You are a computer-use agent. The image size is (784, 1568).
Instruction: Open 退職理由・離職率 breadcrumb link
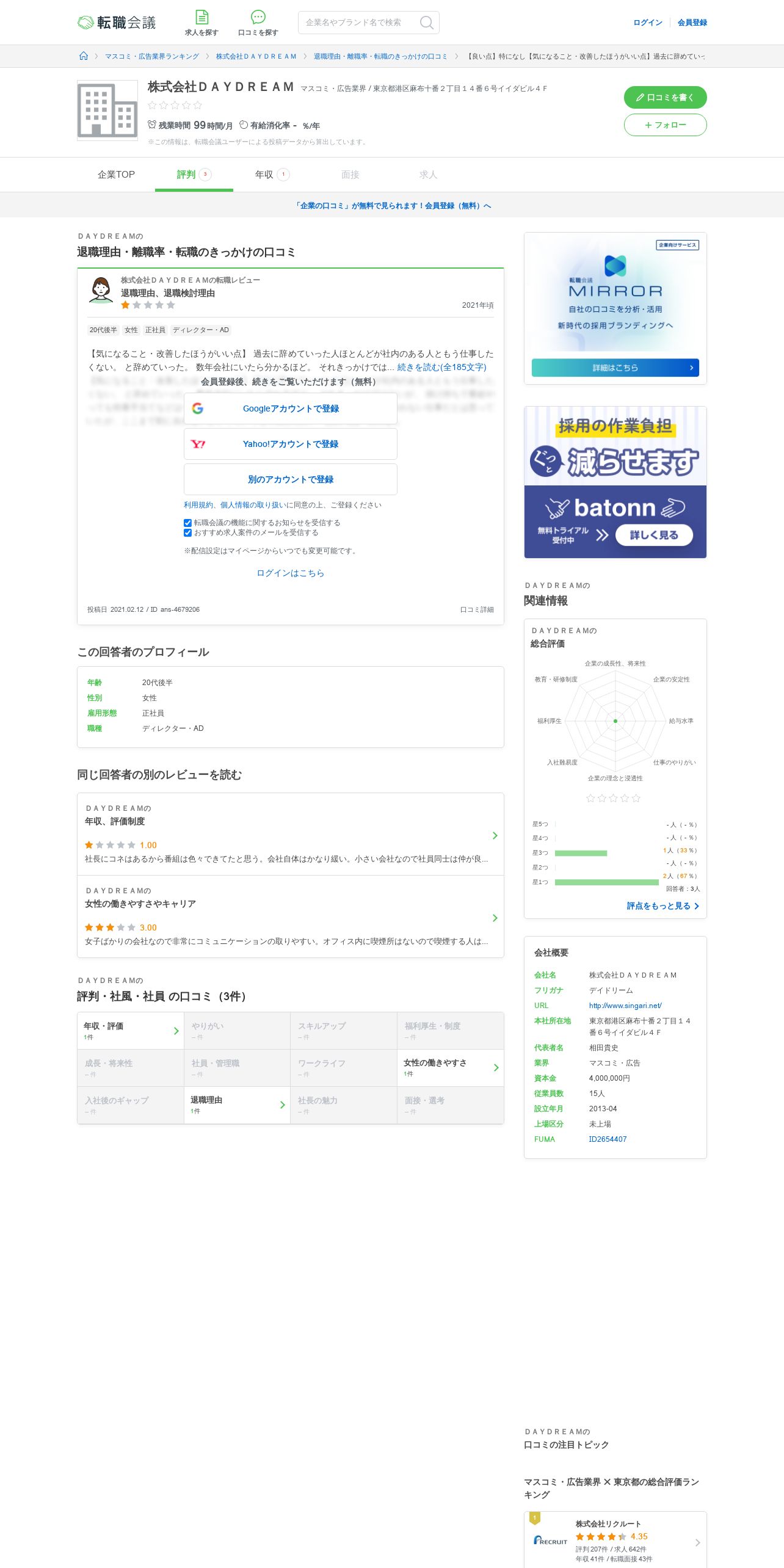380,56
